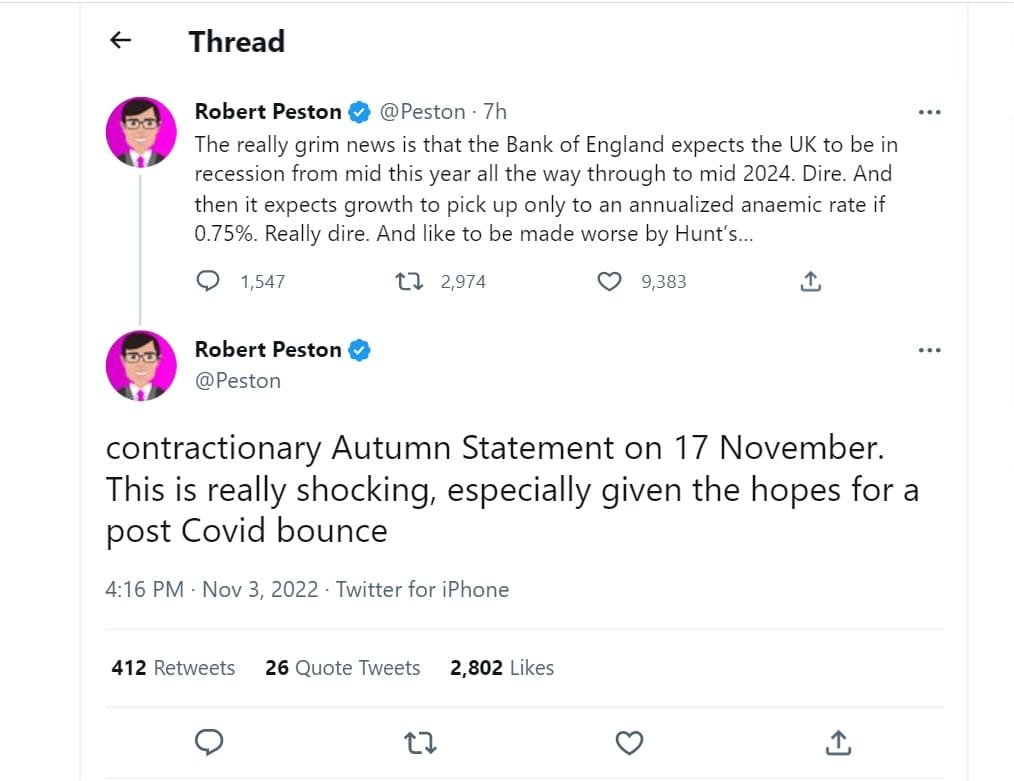Reply to the main Autumn Statement tweet
Screen dimensions: 1014x781
(208, 742)
